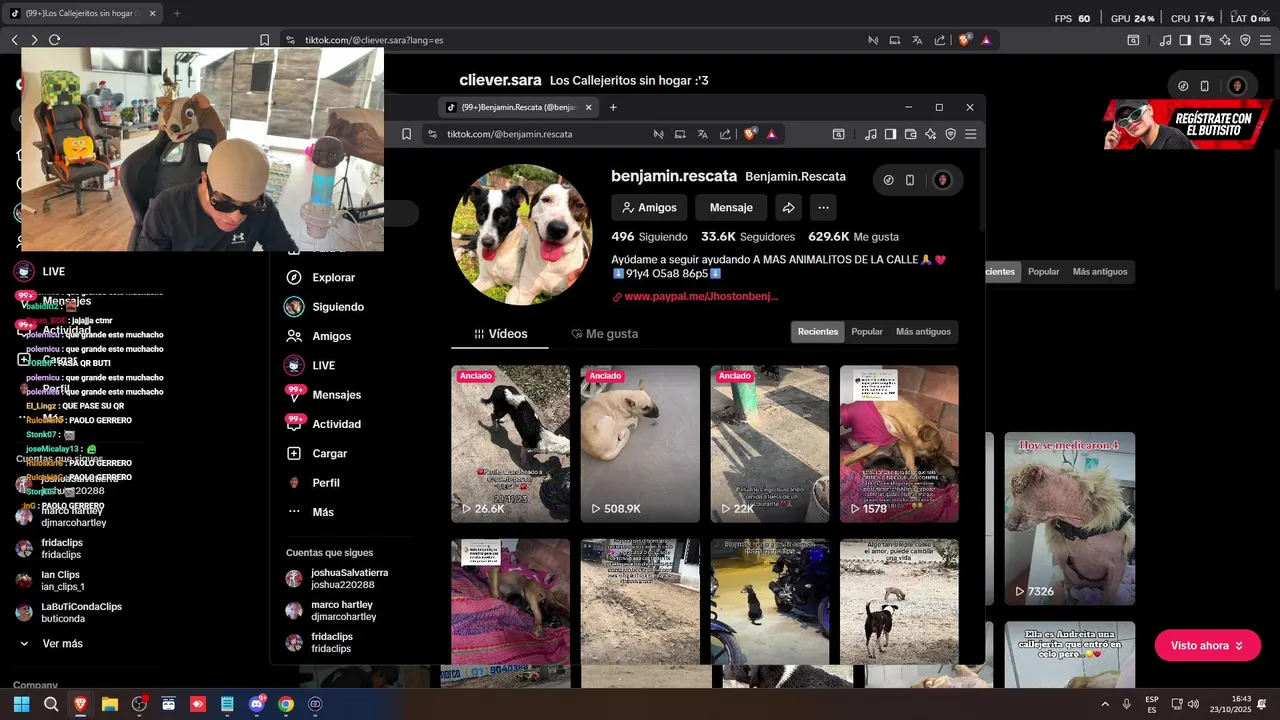This screenshot has width=1280, height=720.
Task: Open Brave Shields icon in front window address bar
Action: 749,134
